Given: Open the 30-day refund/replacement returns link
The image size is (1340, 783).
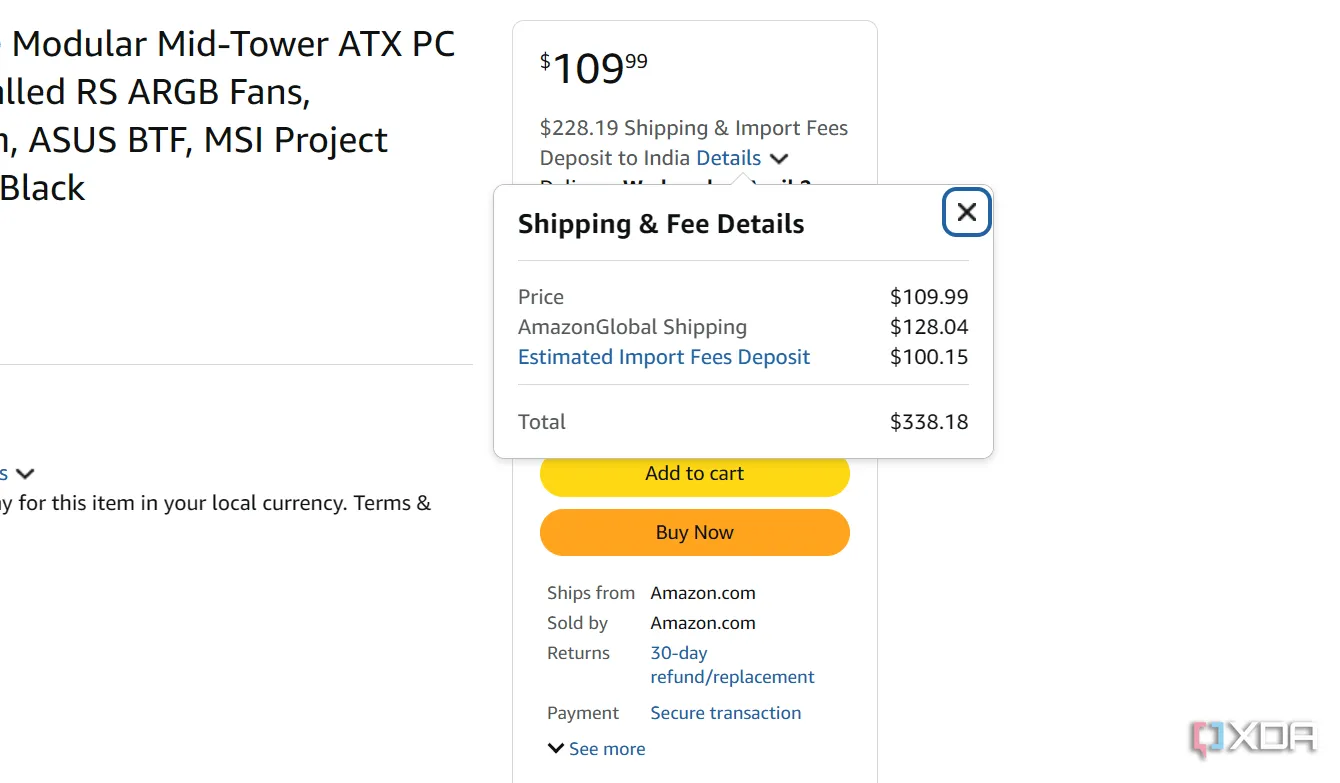Looking at the screenshot, I should tap(731, 665).
